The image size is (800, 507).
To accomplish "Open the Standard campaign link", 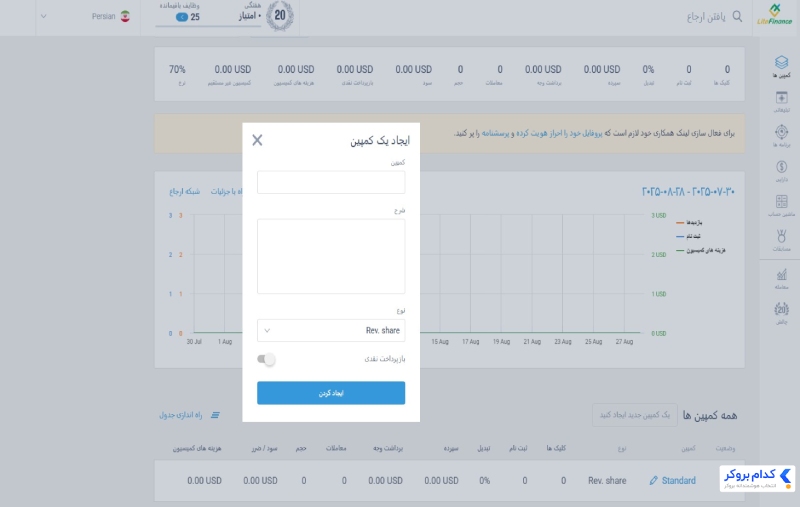I will [x=679, y=480].
